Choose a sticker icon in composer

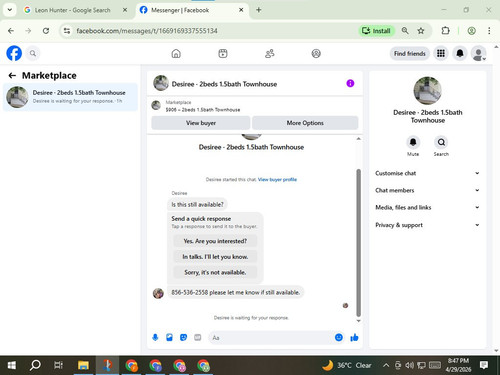pyautogui.click(x=183, y=338)
